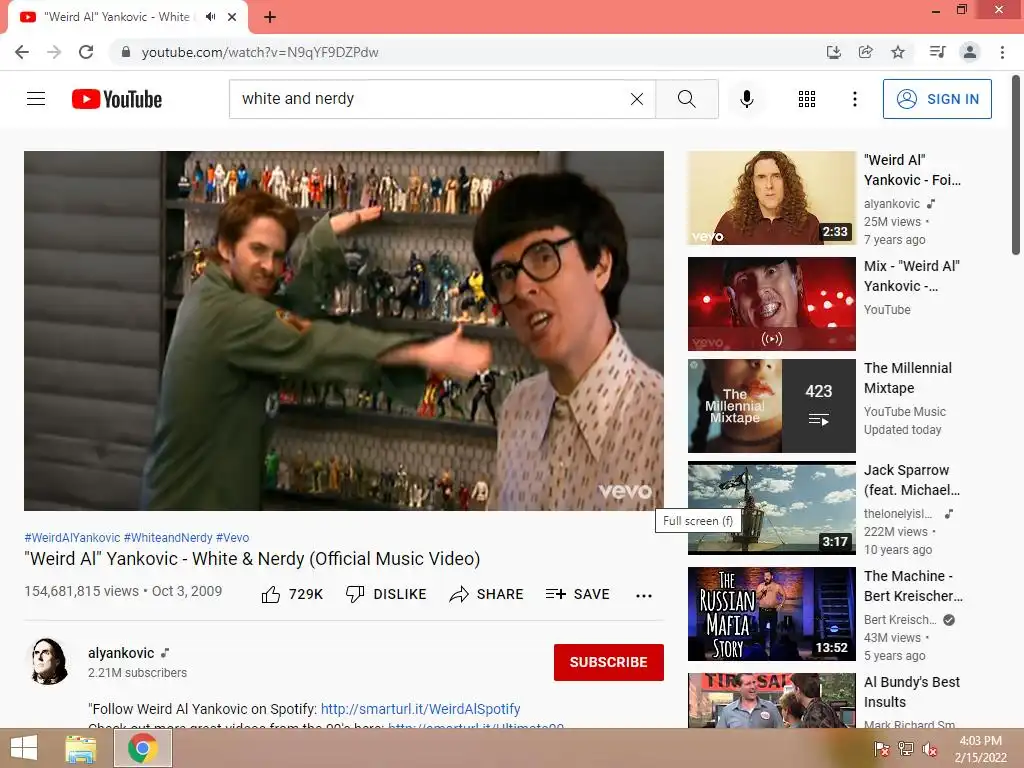Open the alyankovic channel name link
Image resolution: width=1024 pixels, height=768 pixels.
tap(121, 653)
